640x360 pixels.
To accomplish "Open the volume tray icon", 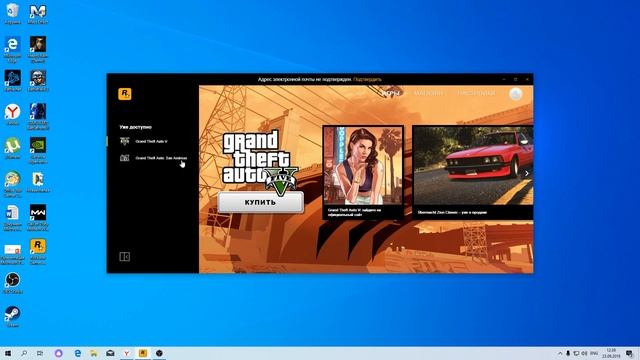I will pos(584,353).
